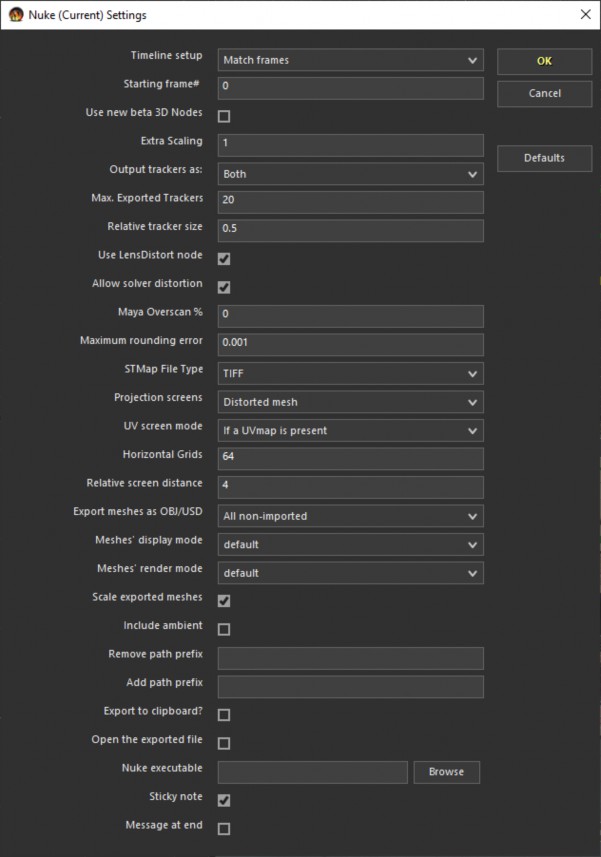This screenshot has height=857, width=601.
Task: Click the OK button
Action: tap(544, 61)
